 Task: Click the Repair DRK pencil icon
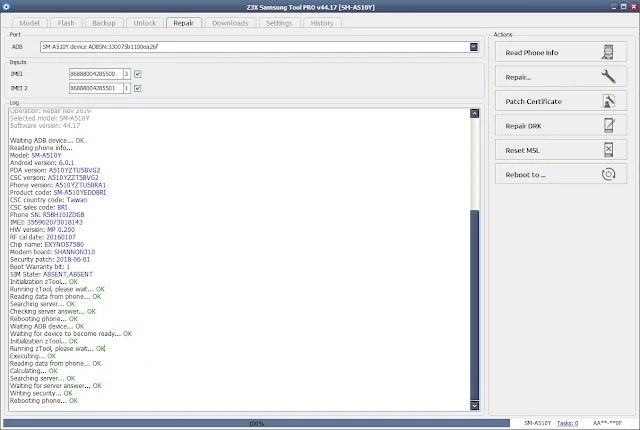coord(609,125)
